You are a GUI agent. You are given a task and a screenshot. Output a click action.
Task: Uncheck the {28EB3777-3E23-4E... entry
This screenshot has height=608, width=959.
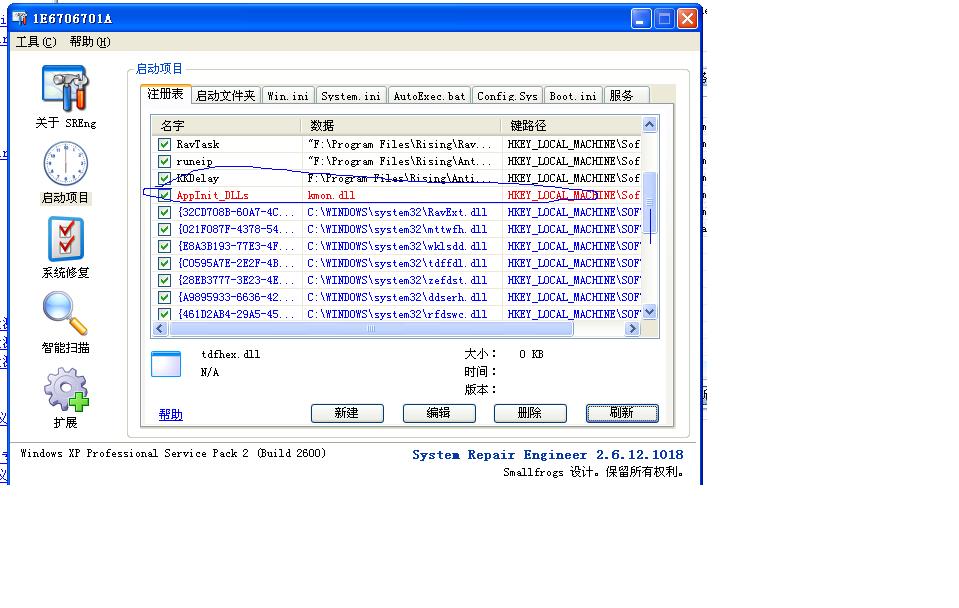(x=164, y=280)
